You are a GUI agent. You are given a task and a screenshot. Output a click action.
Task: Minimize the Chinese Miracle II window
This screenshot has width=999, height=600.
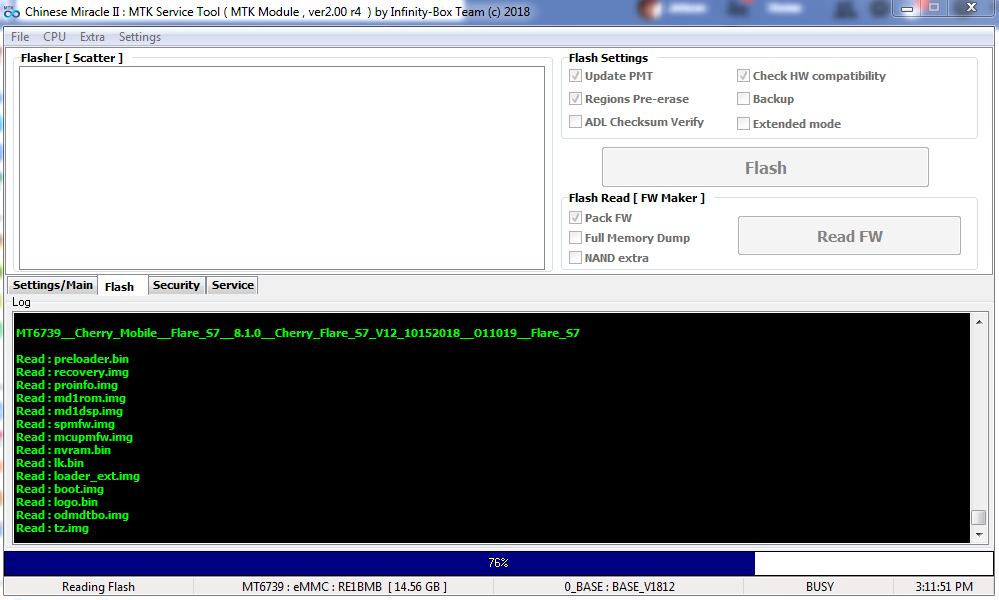(907, 8)
